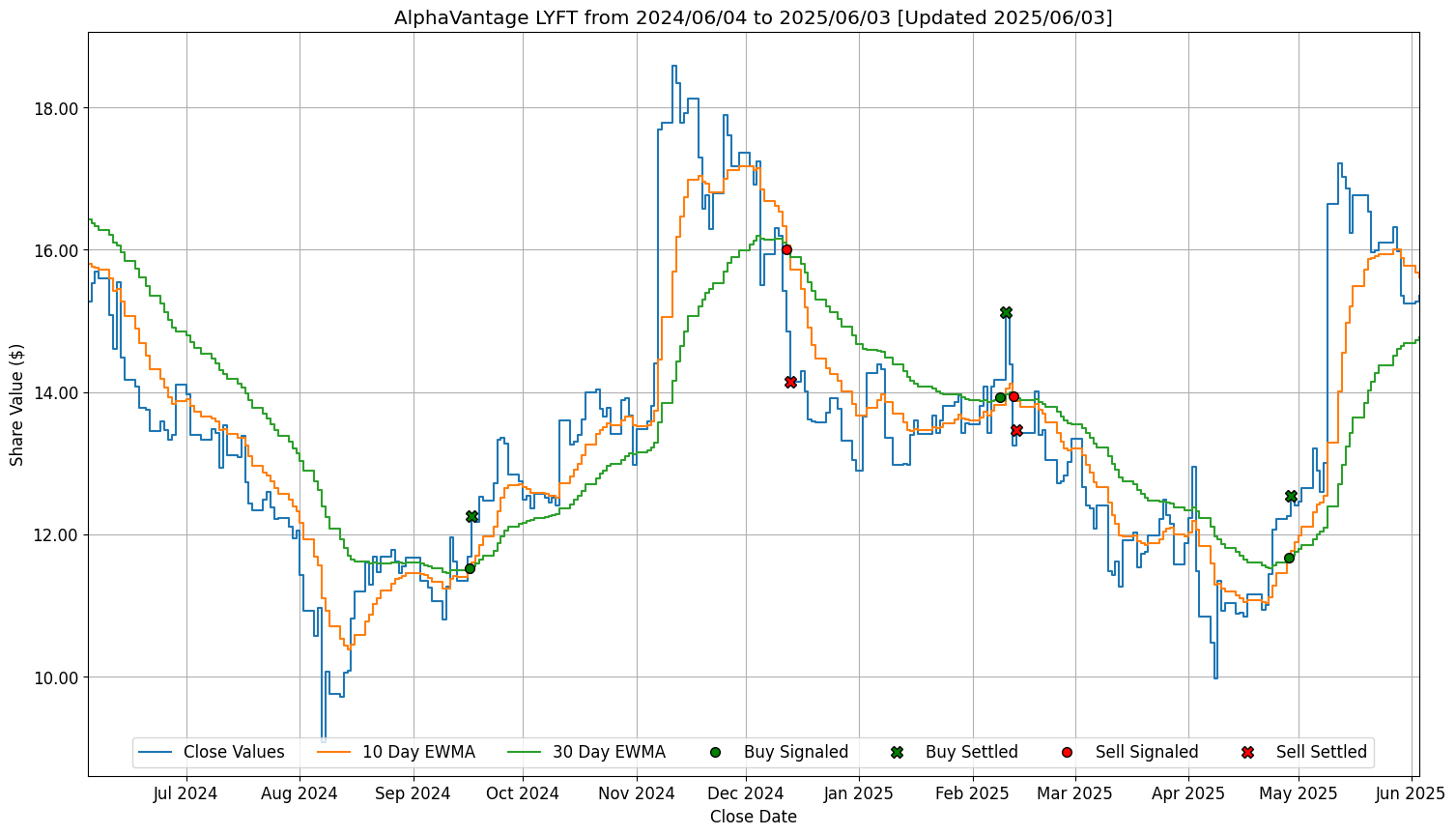The image size is (1456, 835).
Task: Click the blue line swatch for Close Values
Action: coord(156,752)
